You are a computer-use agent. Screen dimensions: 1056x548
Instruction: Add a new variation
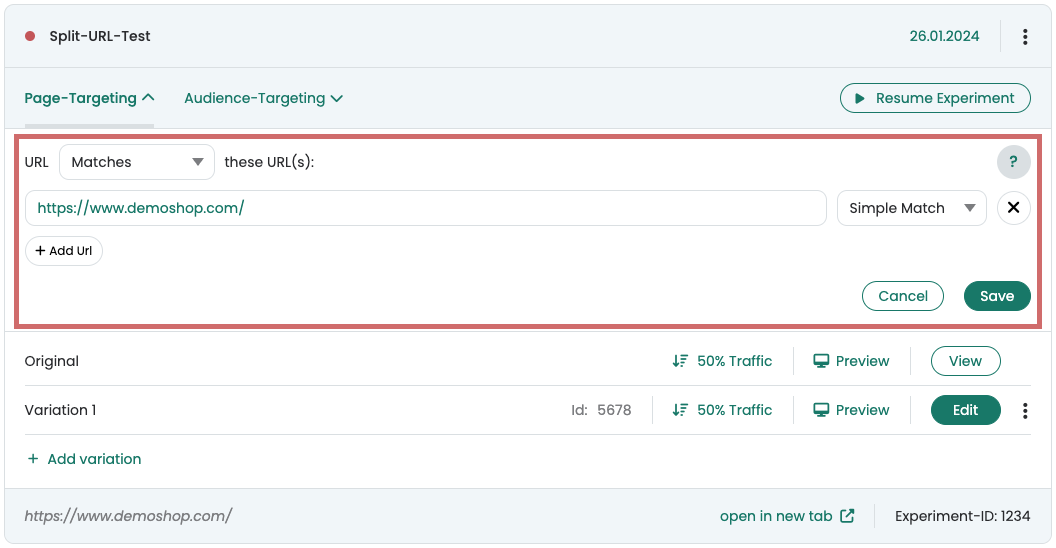84,459
